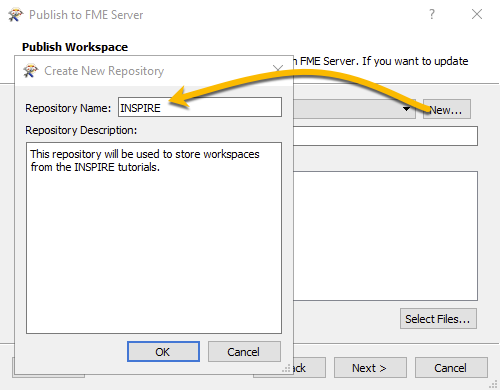Click the large files list box in Publish window
Image resolution: width=500 pixels, height=390 pixels.
[x=385, y=236]
